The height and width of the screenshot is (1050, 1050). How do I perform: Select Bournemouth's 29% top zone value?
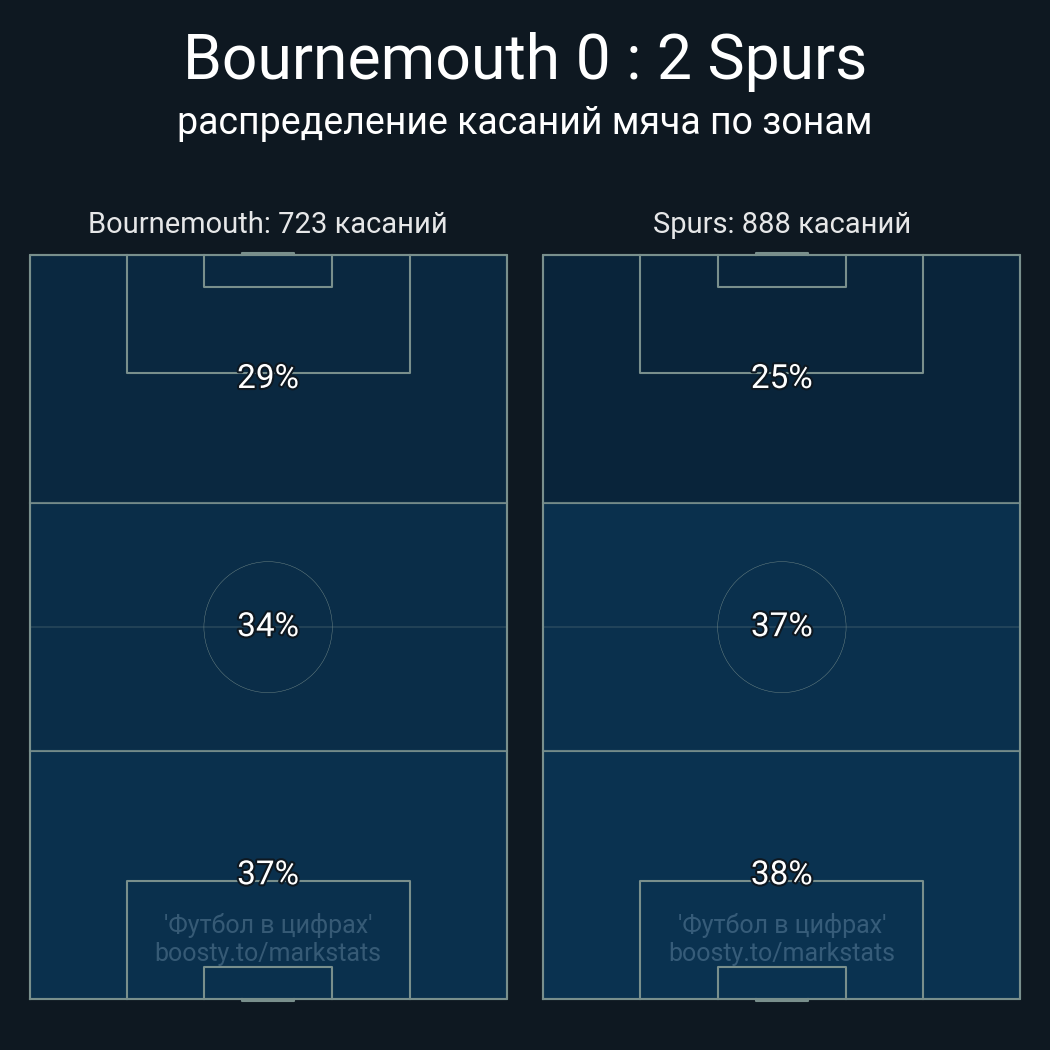pyautogui.click(x=268, y=377)
